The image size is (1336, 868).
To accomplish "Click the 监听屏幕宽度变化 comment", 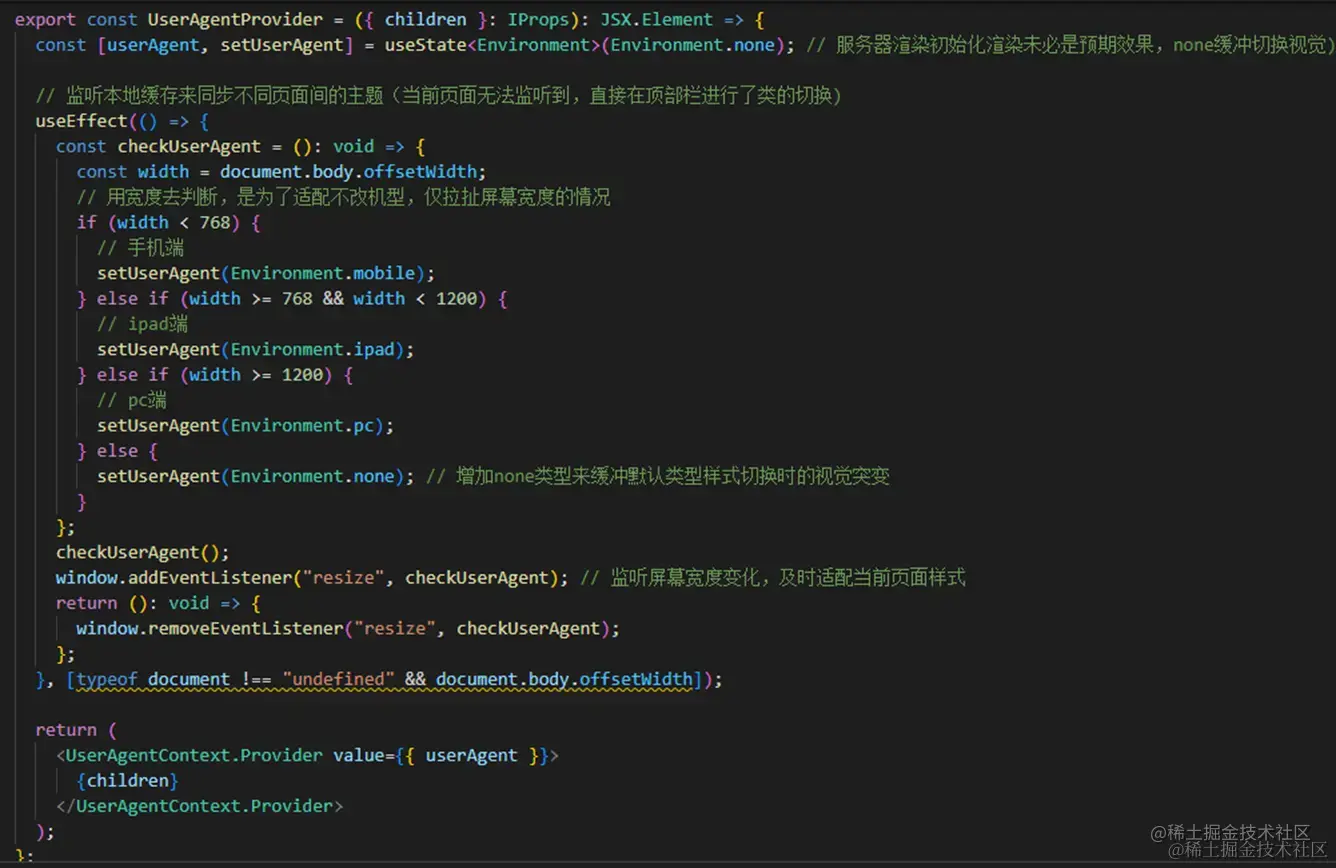I will (x=773, y=578).
